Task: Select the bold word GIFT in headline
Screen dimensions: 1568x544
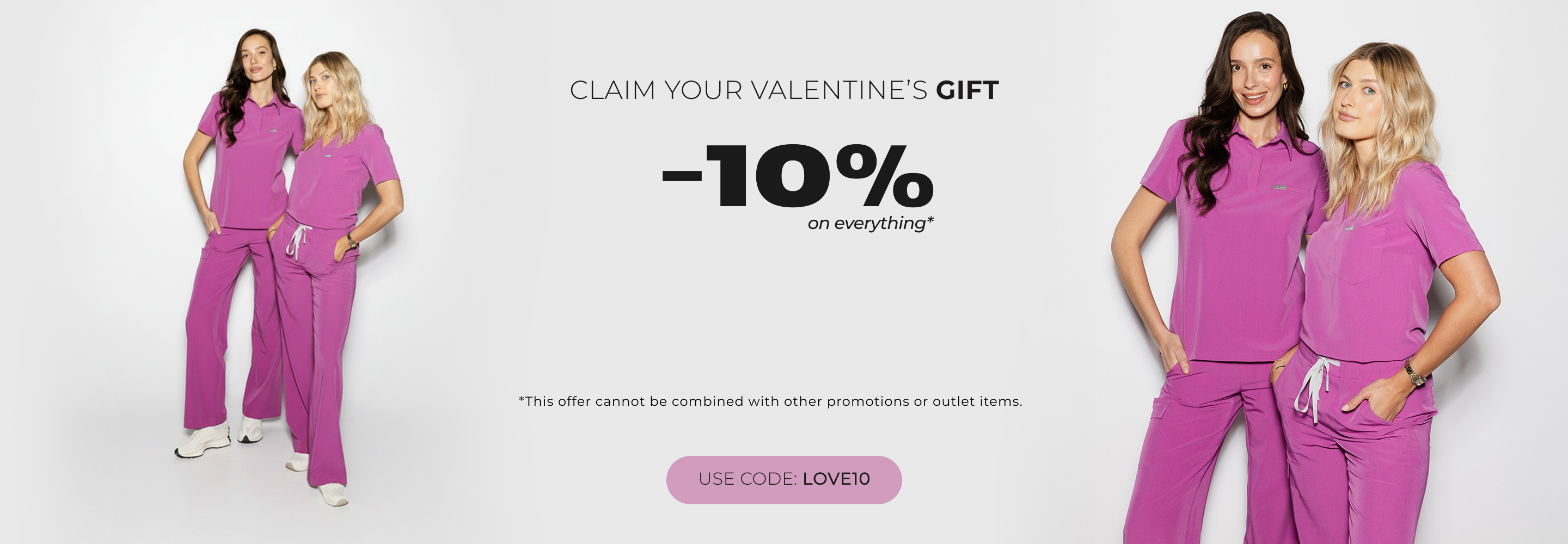Action: click(967, 90)
